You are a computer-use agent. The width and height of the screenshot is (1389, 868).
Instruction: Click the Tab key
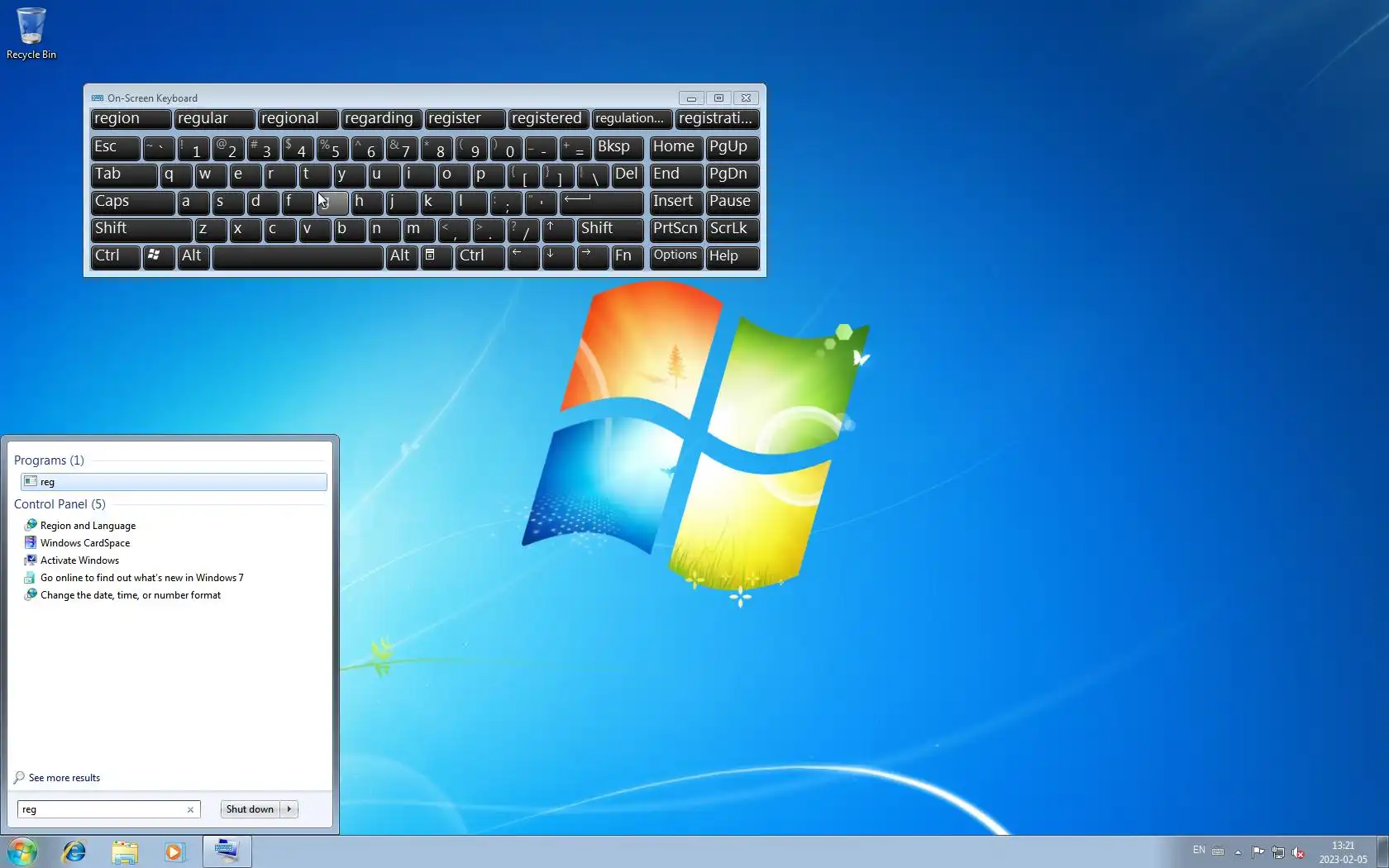(x=123, y=175)
